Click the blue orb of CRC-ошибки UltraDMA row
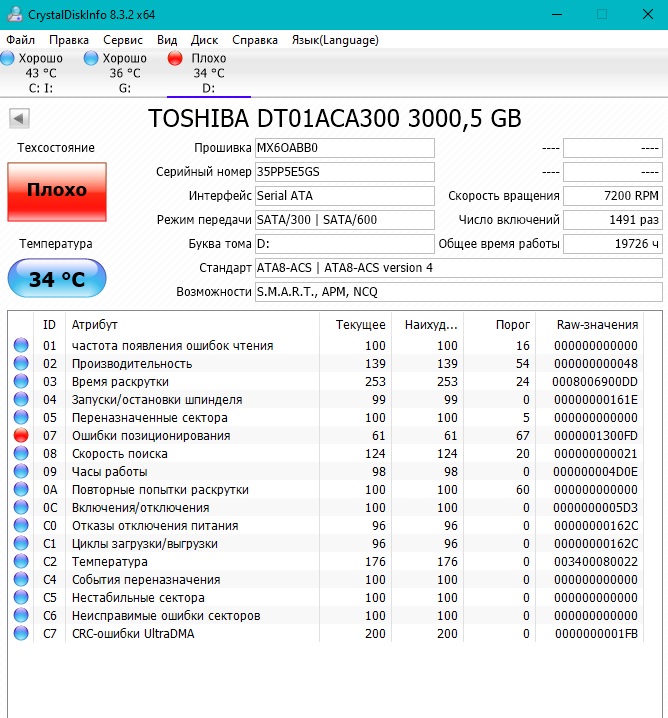Screen dimensions: 668x718 tap(21, 633)
